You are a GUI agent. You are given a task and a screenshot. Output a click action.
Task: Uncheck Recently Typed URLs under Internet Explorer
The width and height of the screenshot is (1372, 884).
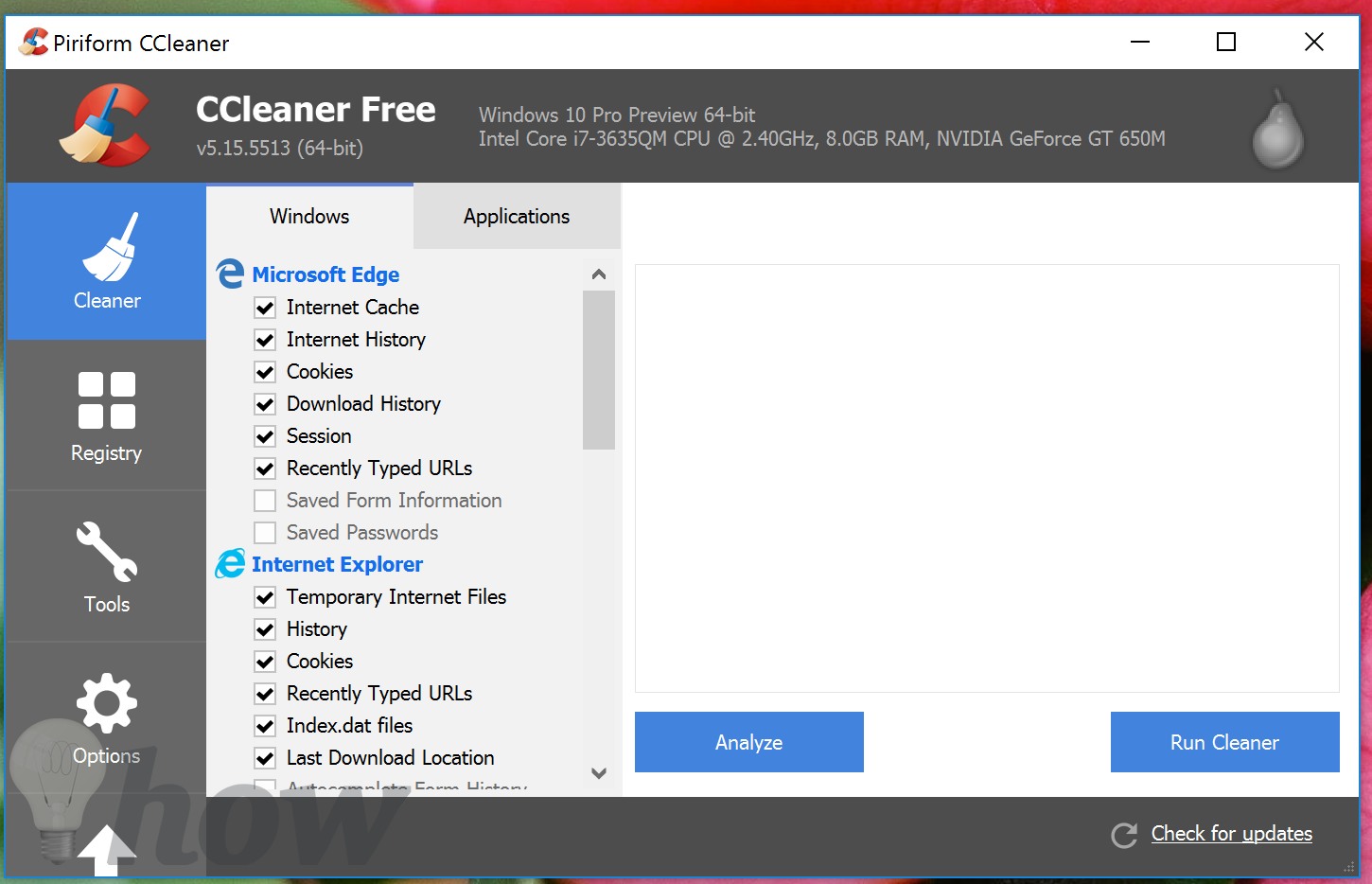[265, 694]
